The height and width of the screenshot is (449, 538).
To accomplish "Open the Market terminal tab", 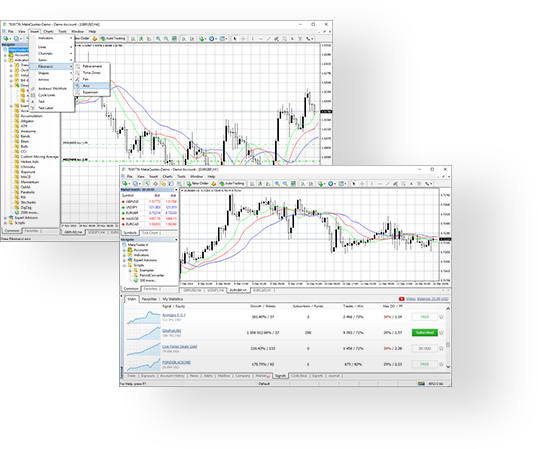I will [263, 376].
